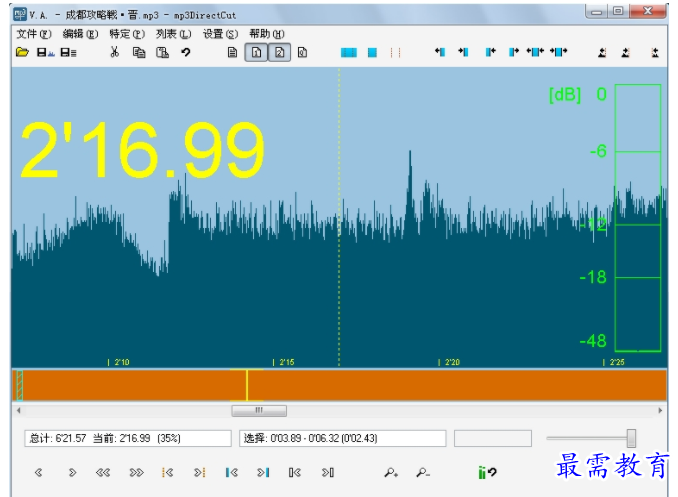Click the 2'25 timeline marker
Viewport: 678px width, 497px height.
tap(614, 362)
